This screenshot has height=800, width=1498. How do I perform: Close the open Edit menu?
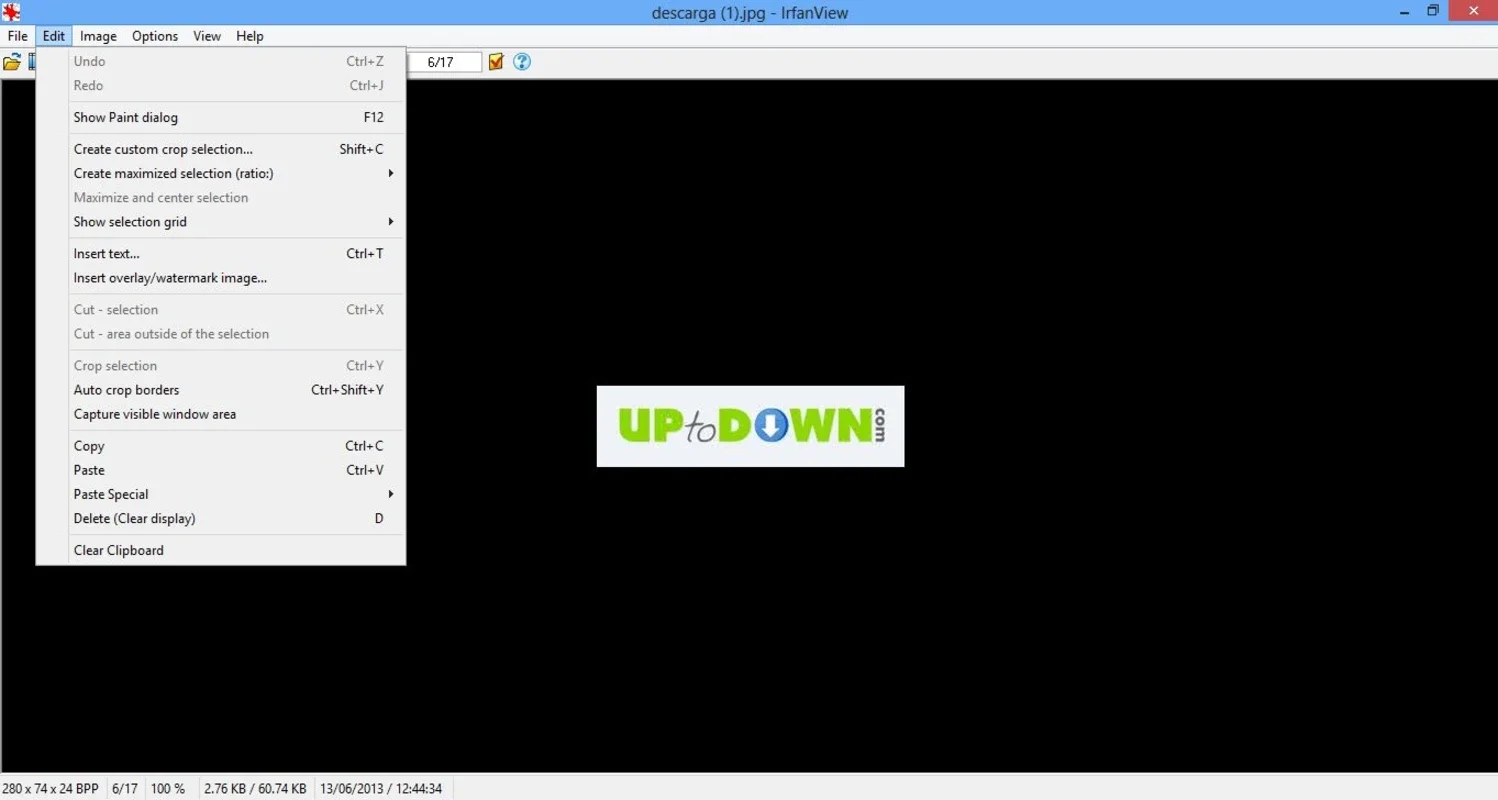tap(54, 36)
